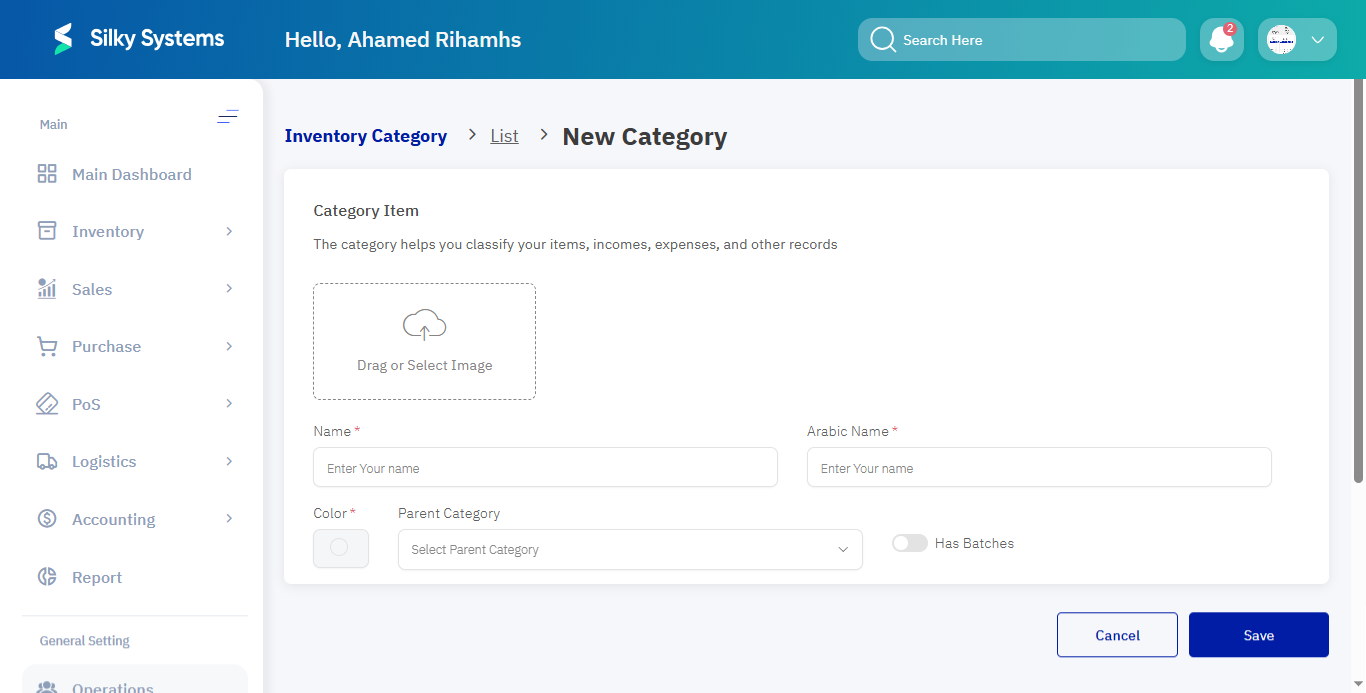This screenshot has height=693, width=1366.
Task: Click the Report pie-chart icon
Action: point(46,576)
